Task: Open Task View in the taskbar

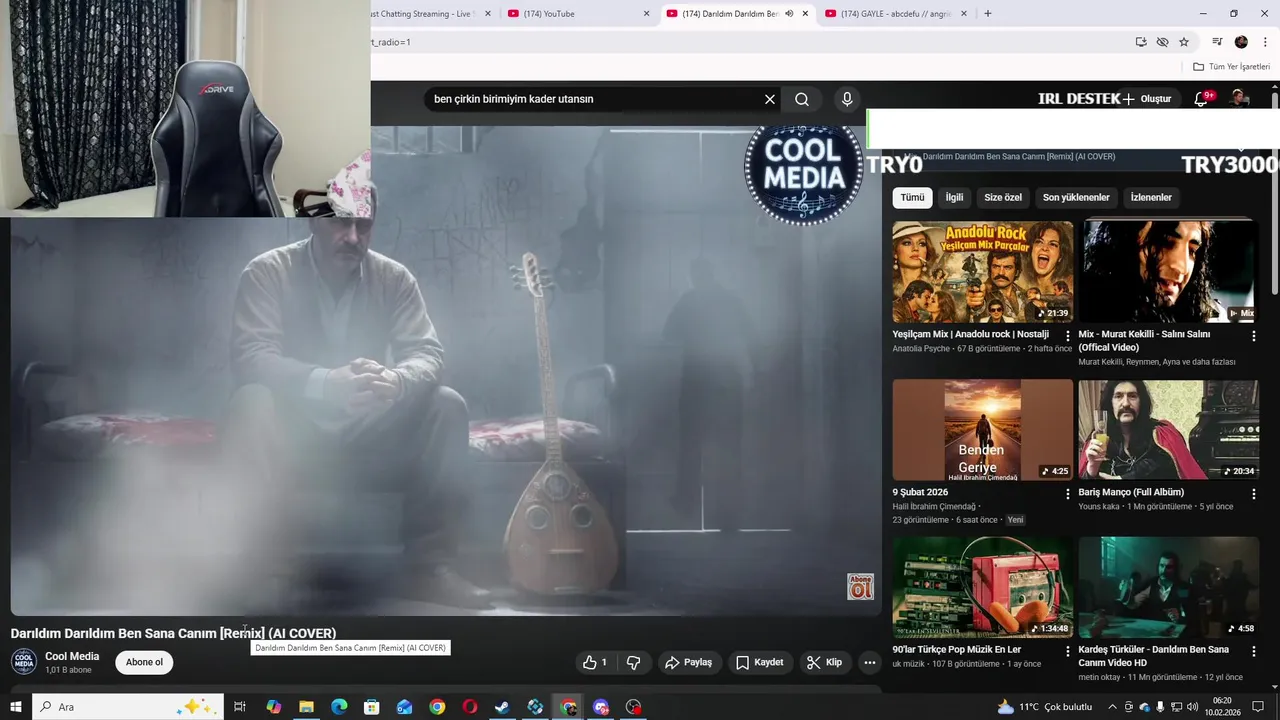Action: tap(240, 707)
